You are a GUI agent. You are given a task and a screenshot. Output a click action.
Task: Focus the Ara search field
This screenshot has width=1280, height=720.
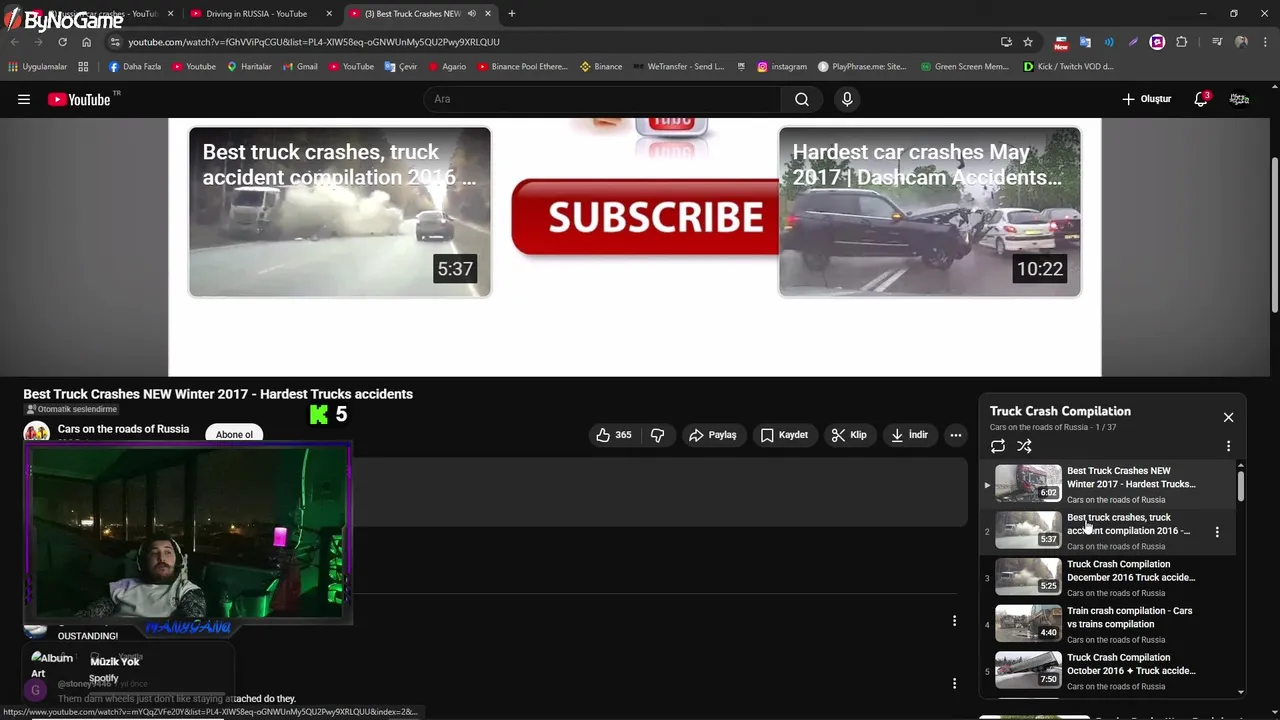(x=603, y=99)
